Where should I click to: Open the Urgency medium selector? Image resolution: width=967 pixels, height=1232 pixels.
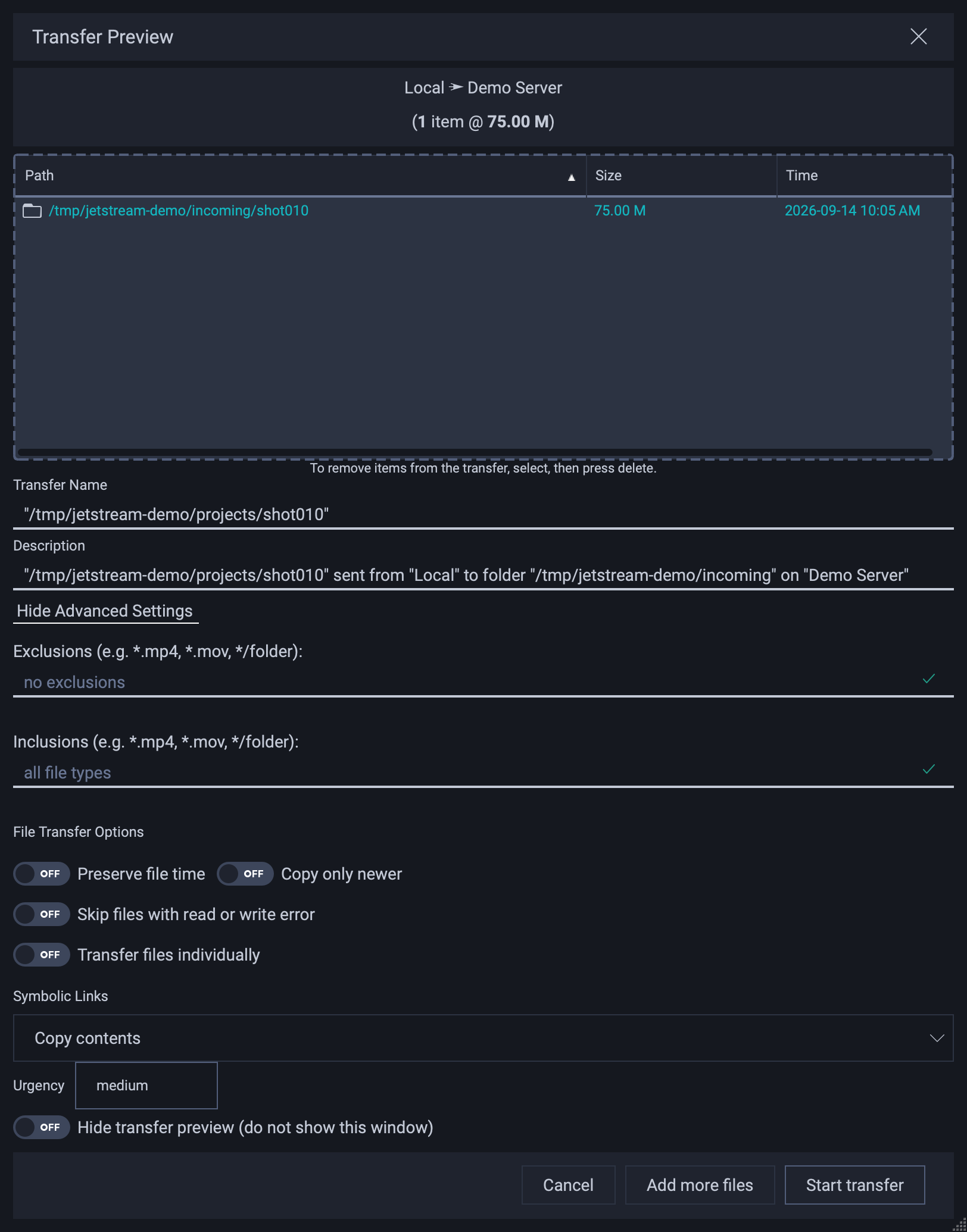tap(146, 1086)
